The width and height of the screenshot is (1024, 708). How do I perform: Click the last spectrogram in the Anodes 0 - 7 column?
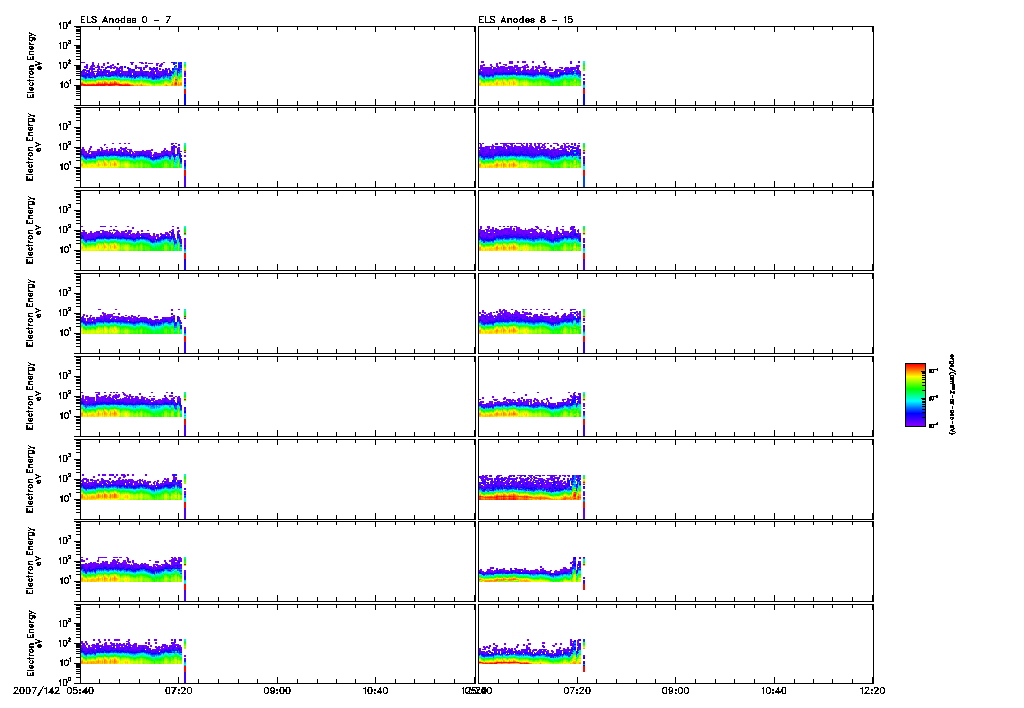click(277, 644)
